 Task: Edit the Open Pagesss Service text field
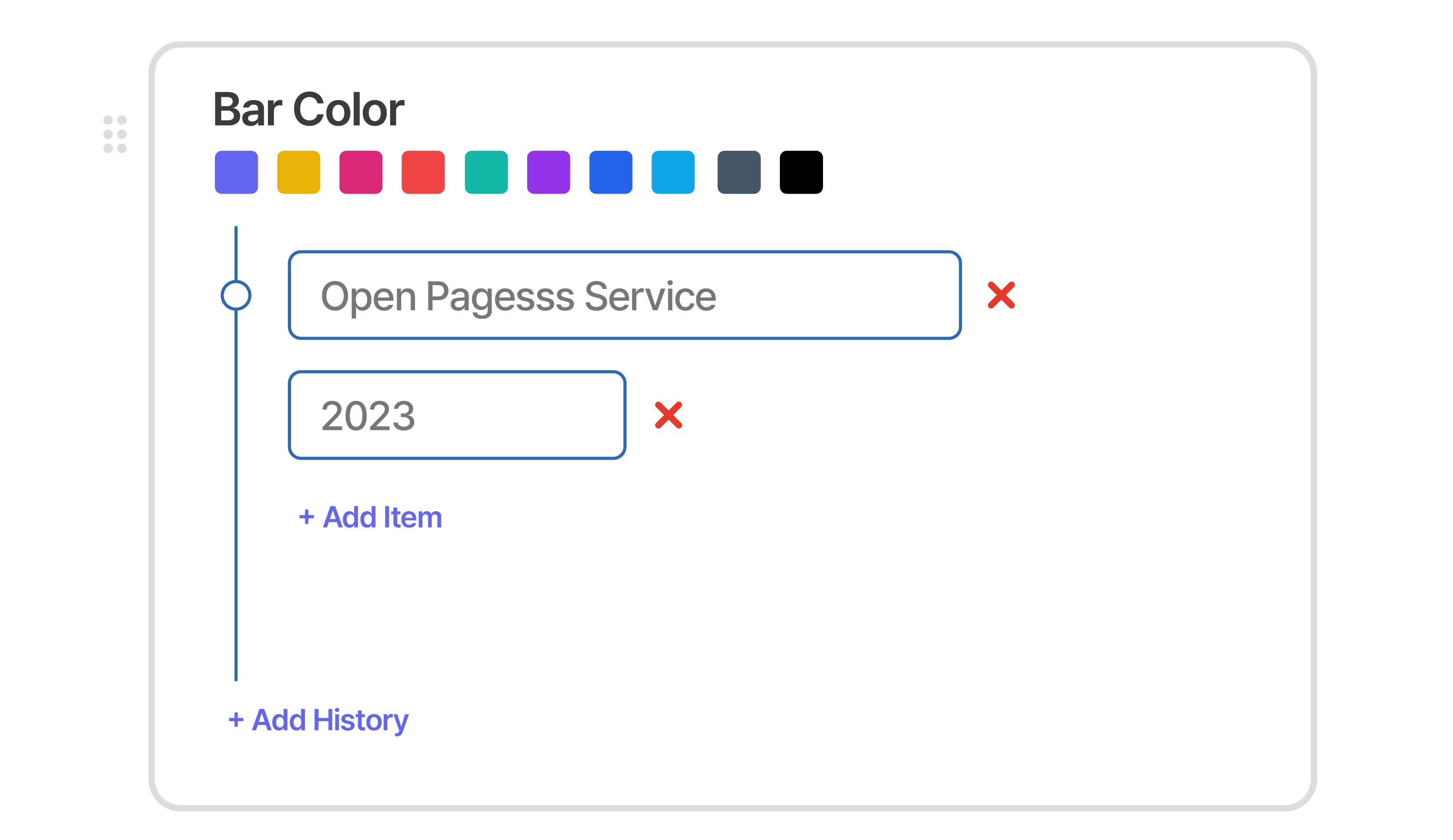tap(624, 295)
